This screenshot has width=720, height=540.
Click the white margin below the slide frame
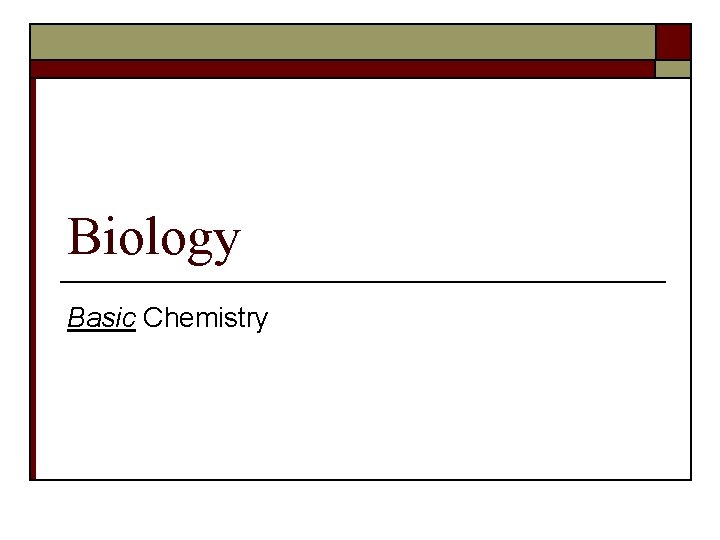[x=360, y=510]
